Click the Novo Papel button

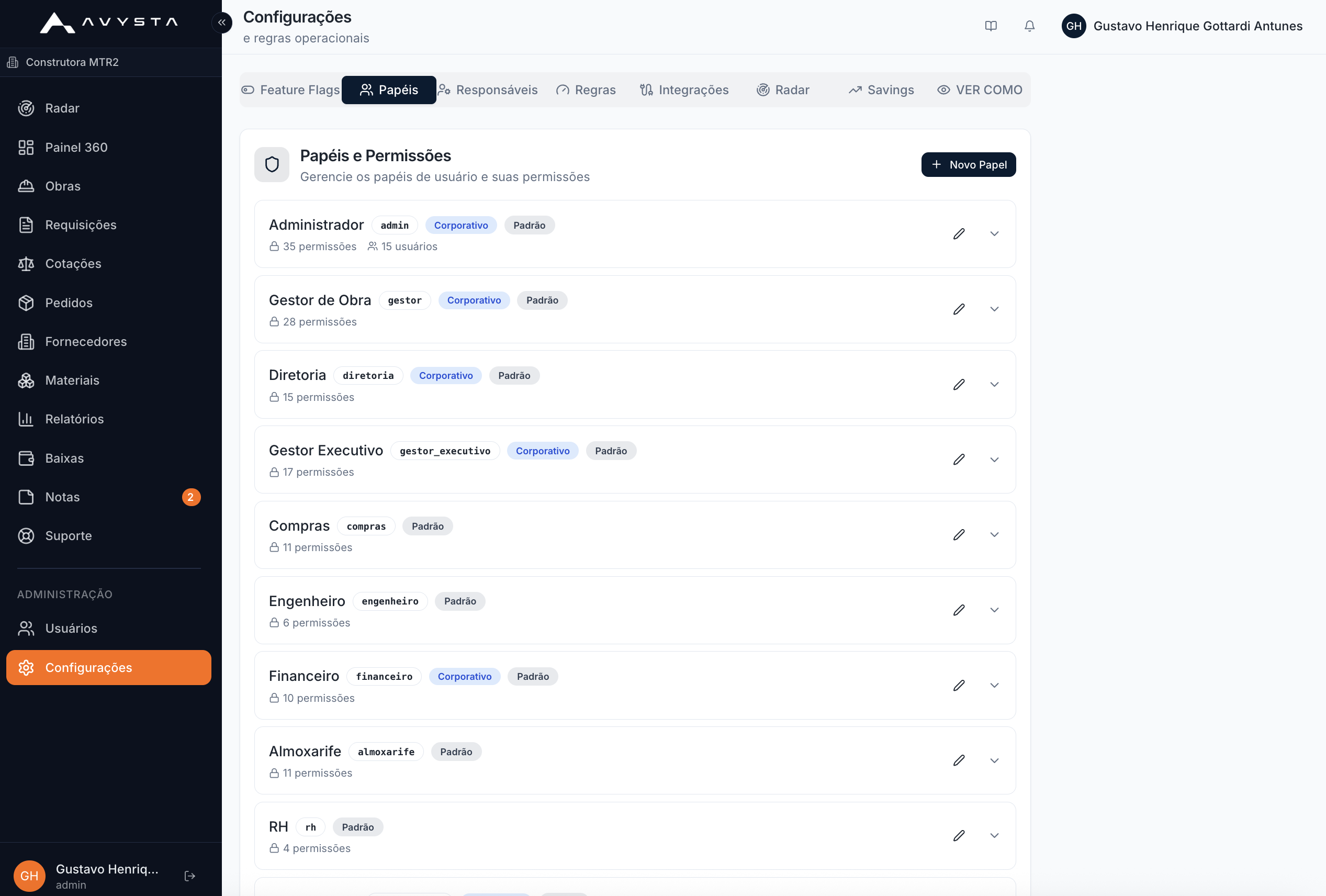coord(968,165)
